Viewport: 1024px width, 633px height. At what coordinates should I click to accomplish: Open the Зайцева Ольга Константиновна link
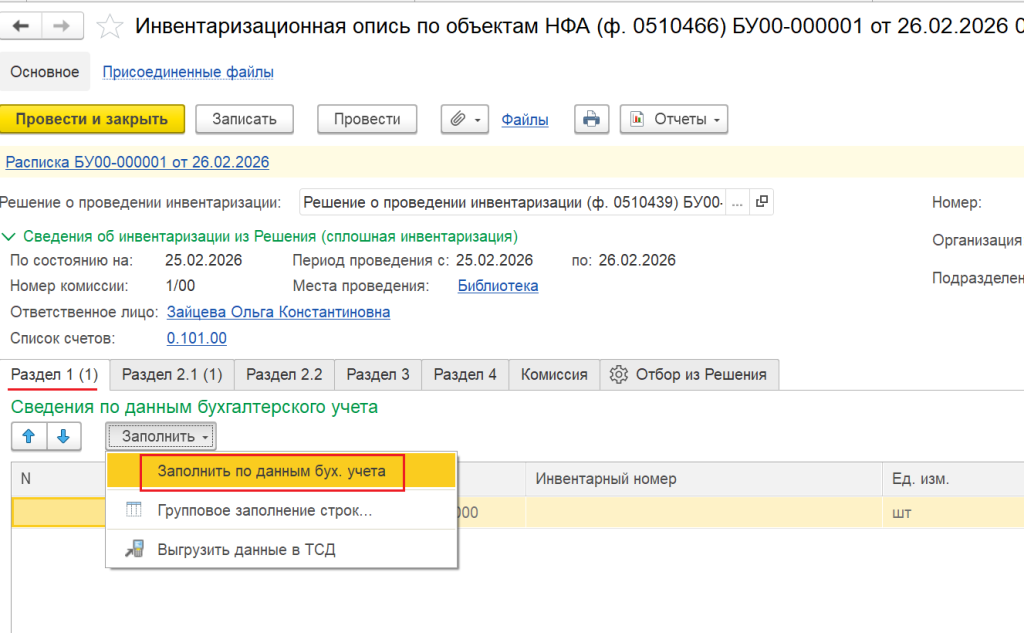click(x=278, y=312)
